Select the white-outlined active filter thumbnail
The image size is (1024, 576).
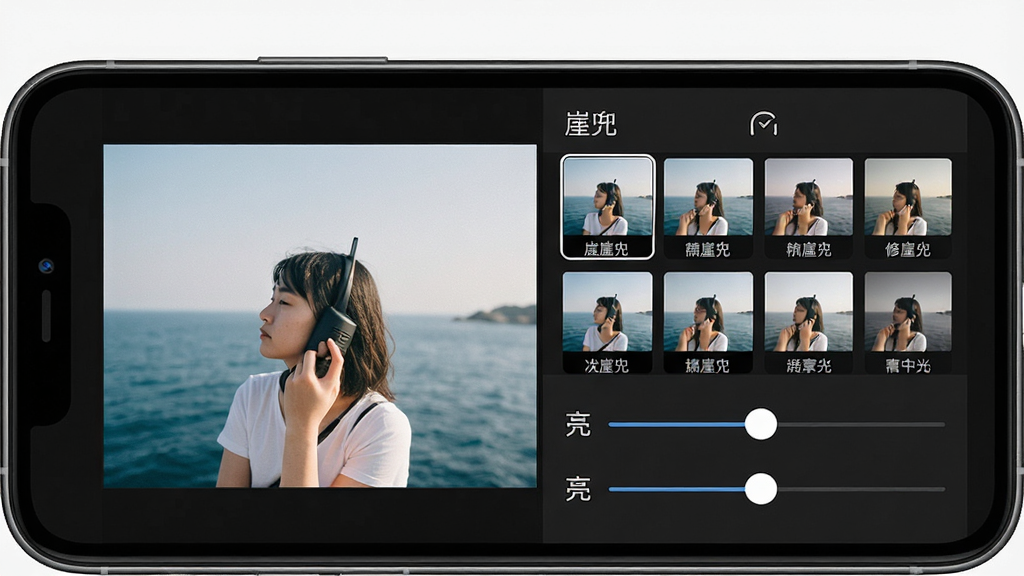coord(607,207)
